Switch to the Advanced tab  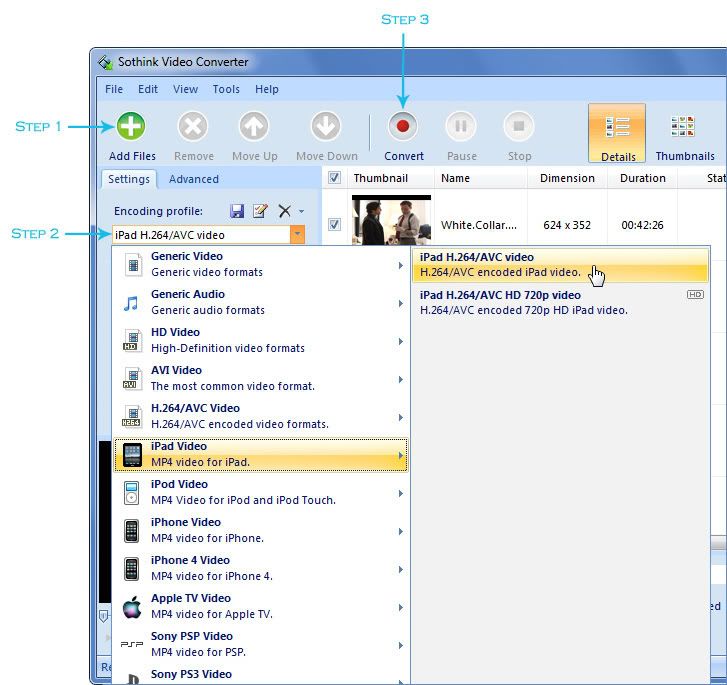(194, 179)
